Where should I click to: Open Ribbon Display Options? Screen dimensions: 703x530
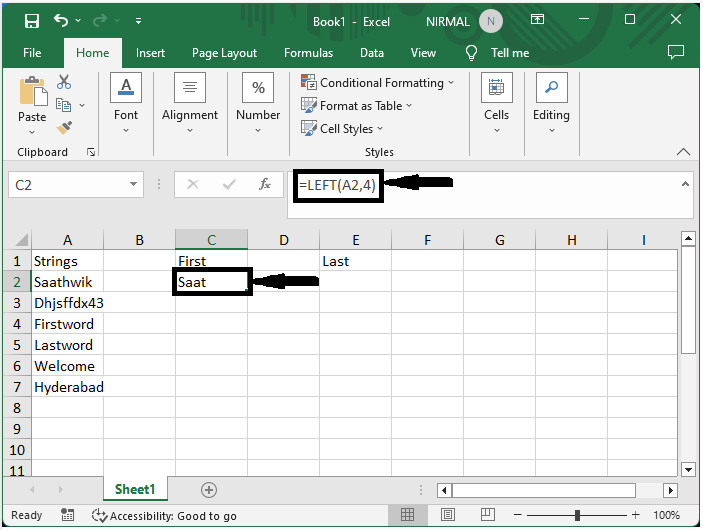click(537, 19)
